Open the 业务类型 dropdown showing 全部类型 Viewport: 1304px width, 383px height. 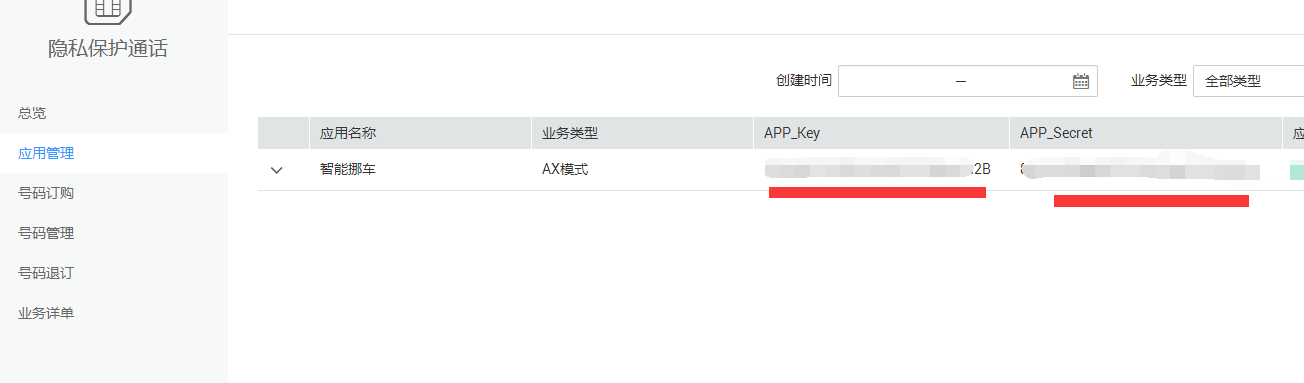pos(1248,81)
